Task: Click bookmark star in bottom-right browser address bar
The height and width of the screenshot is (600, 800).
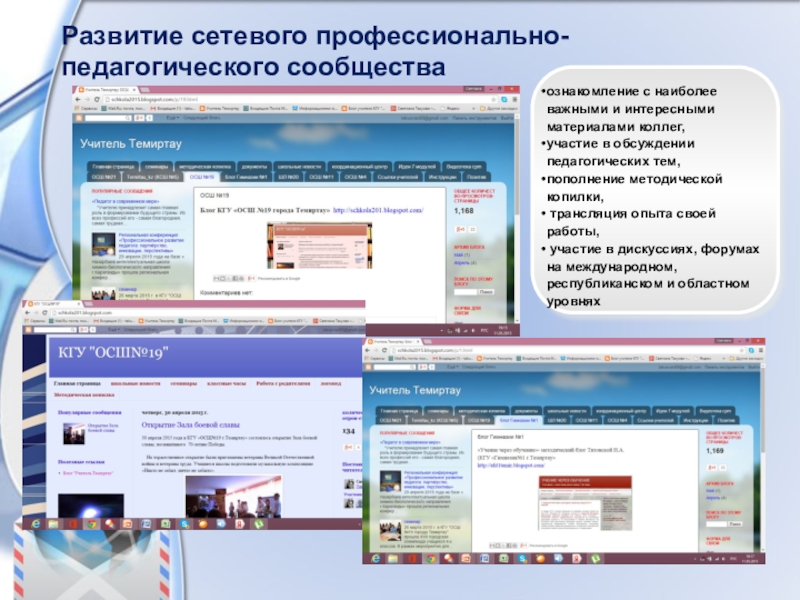Action: coord(741,350)
